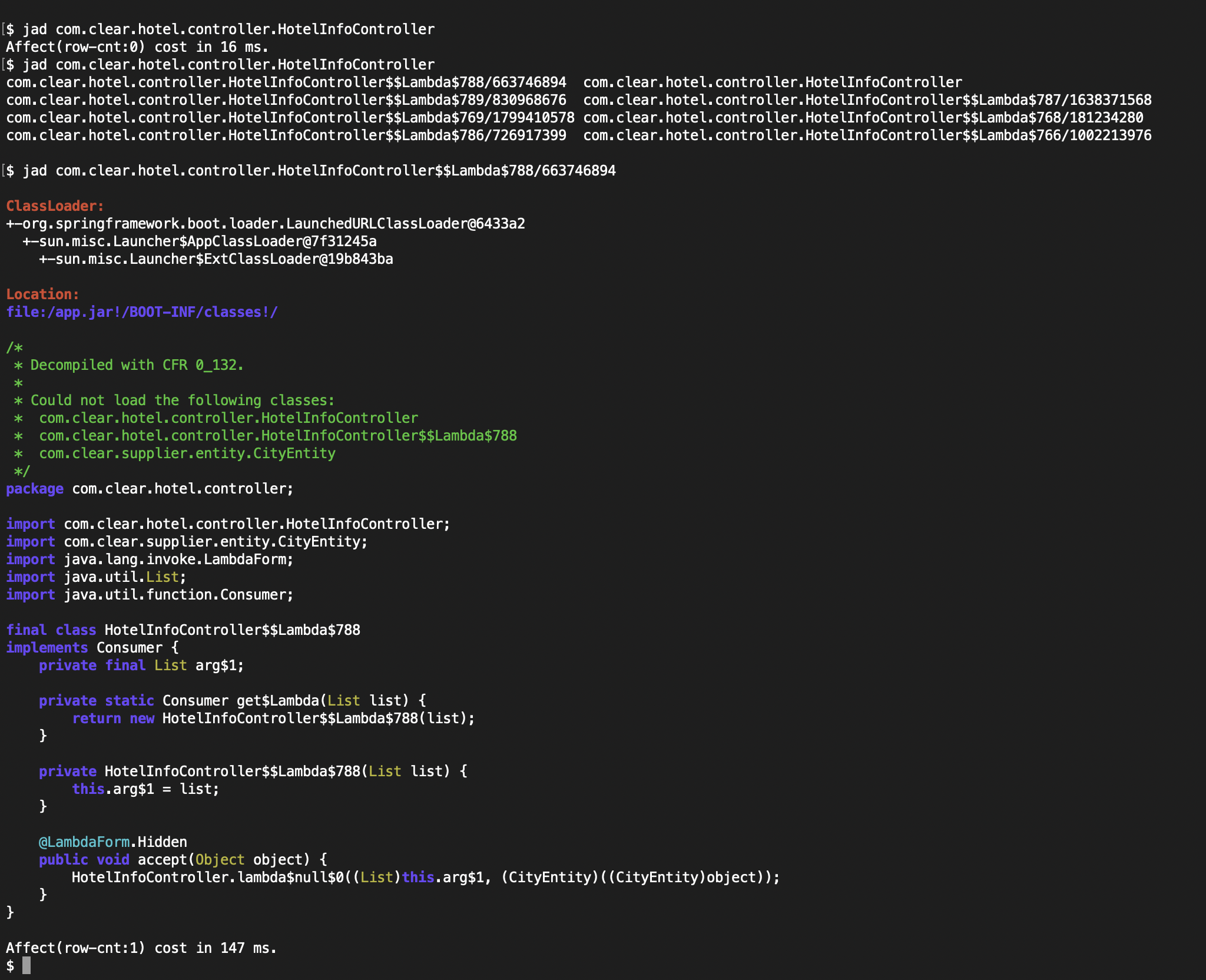Click the Lambda$769/1799410578 class name
The image size is (1206, 980).
(x=290, y=118)
